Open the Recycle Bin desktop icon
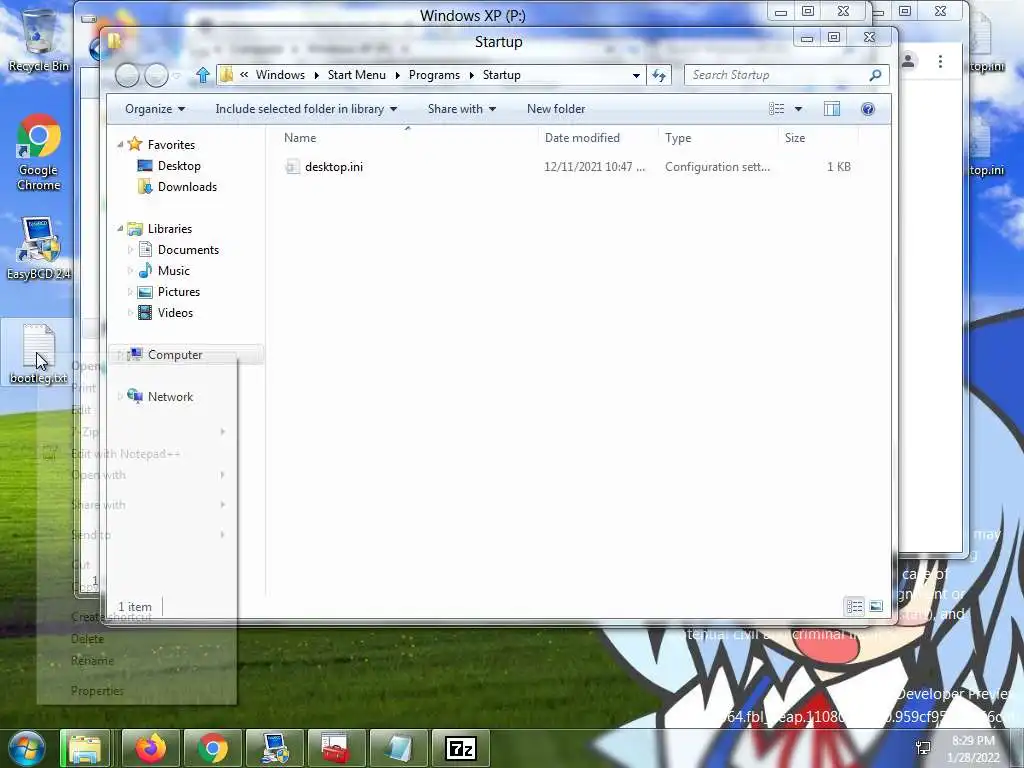This screenshot has height=768, width=1024. click(39, 40)
